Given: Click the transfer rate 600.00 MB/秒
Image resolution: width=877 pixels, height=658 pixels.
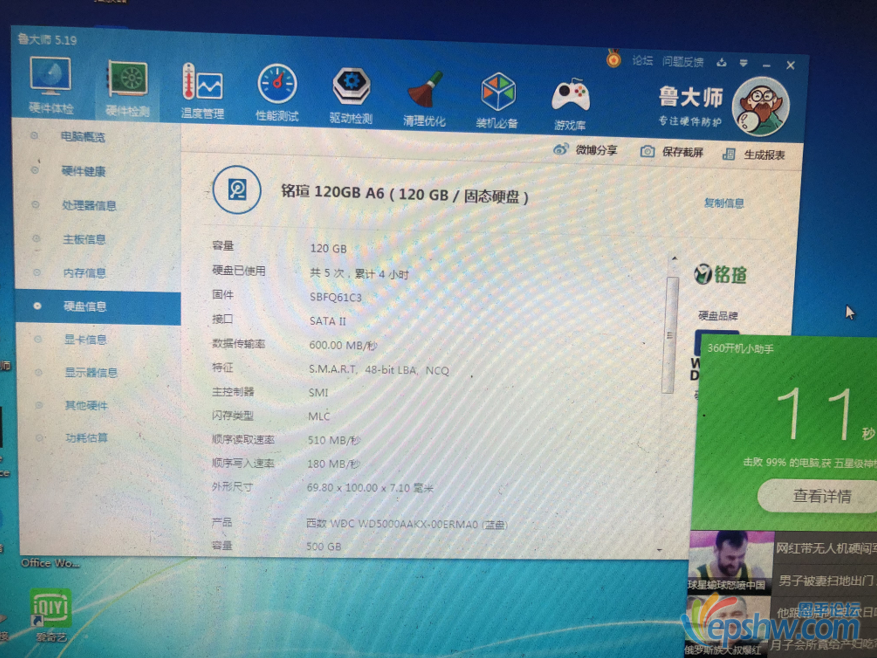Looking at the screenshot, I should pyautogui.click(x=343, y=345).
